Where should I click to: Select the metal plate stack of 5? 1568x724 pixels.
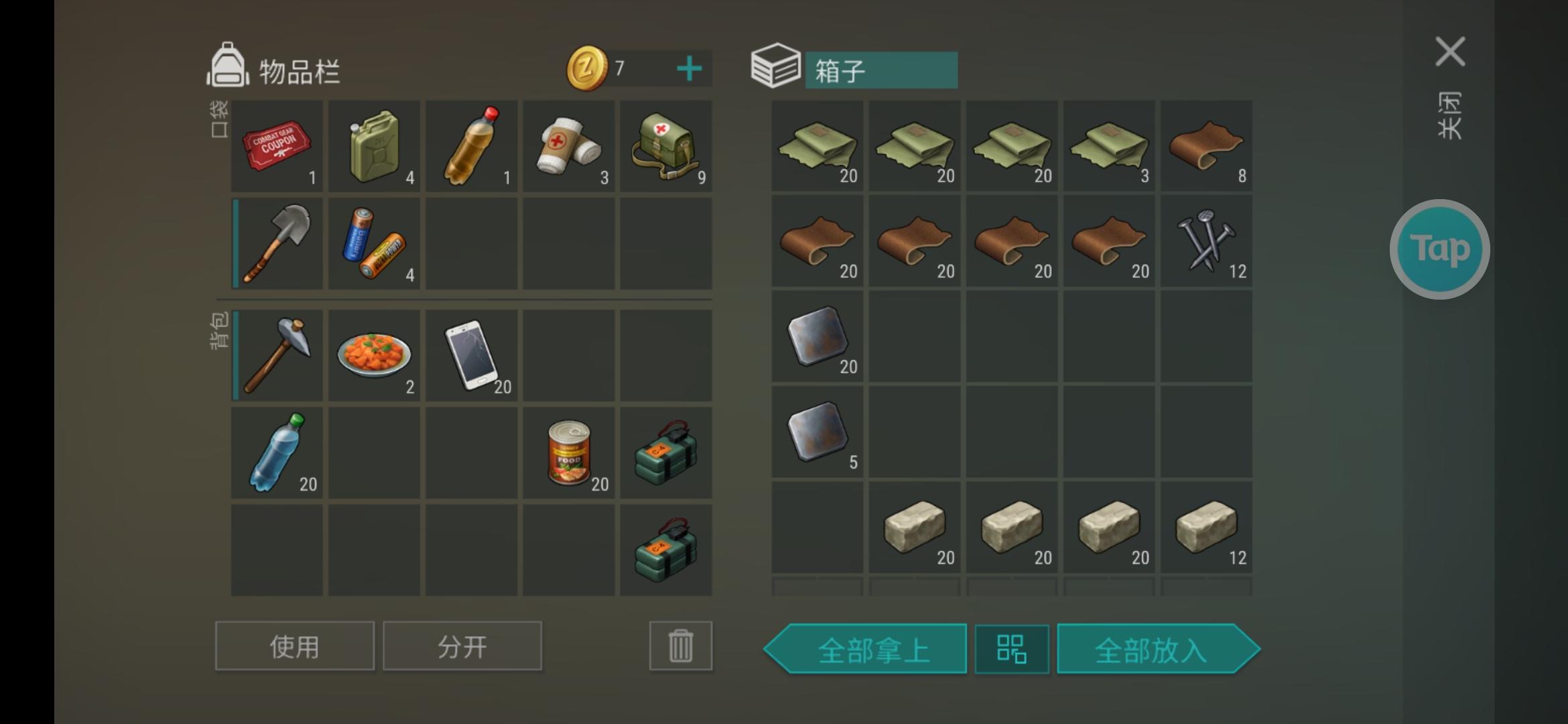(817, 432)
